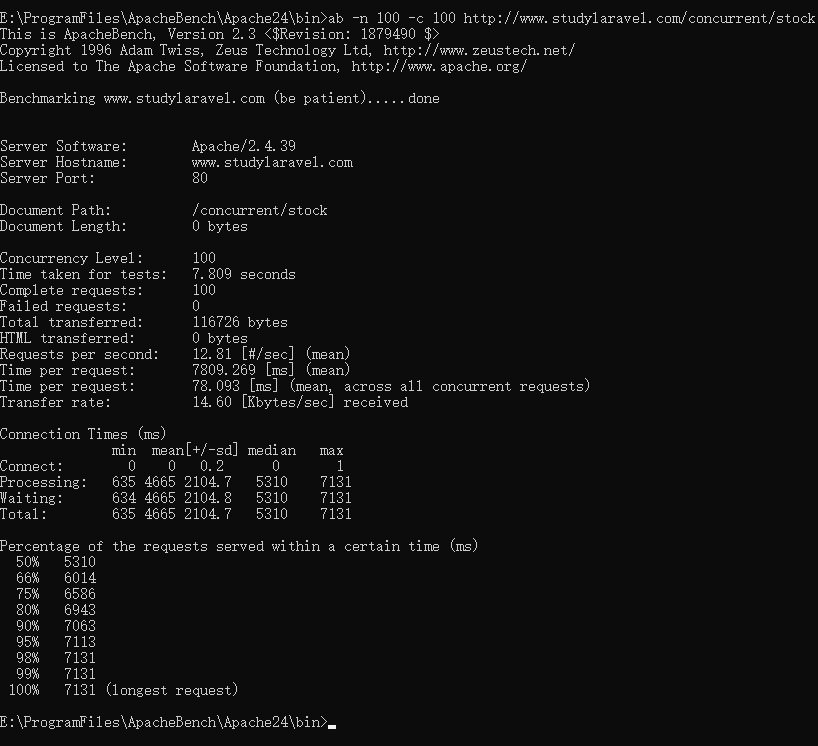Click the Server Software value Apache/2.4.39
818x746 pixels.
pos(244,146)
